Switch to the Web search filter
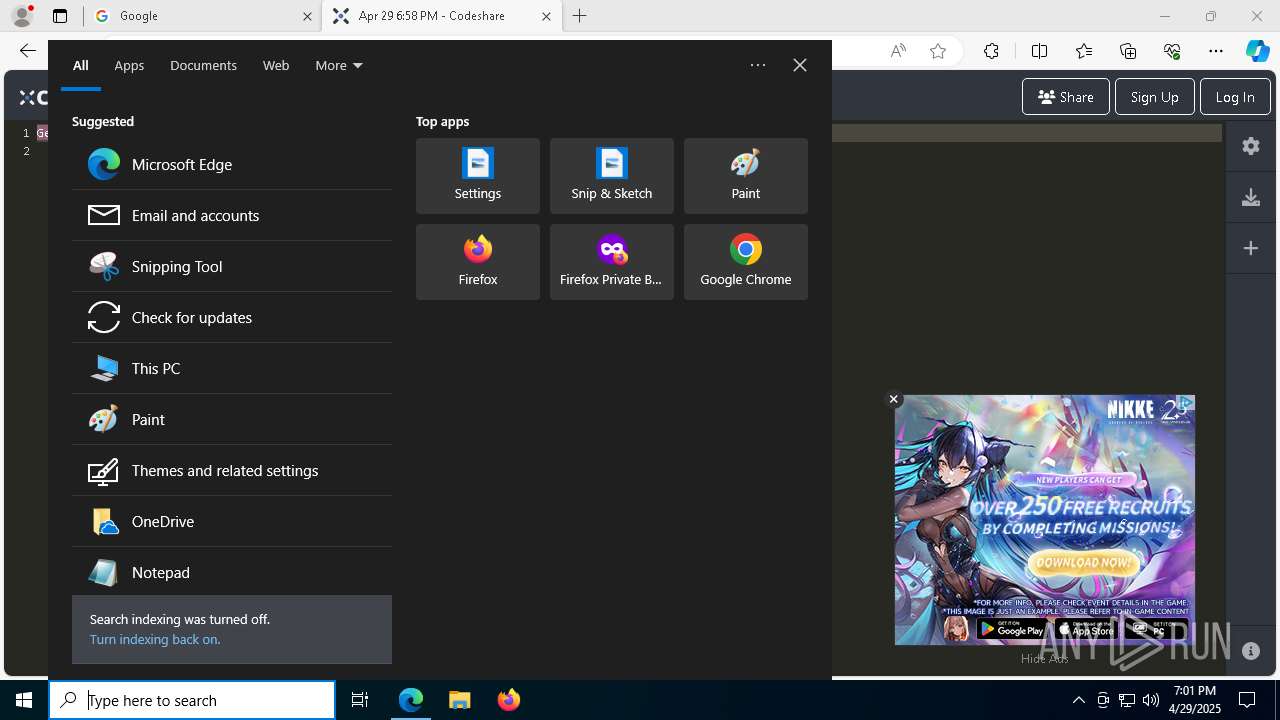This screenshot has height=720, width=1280. click(276, 65)
